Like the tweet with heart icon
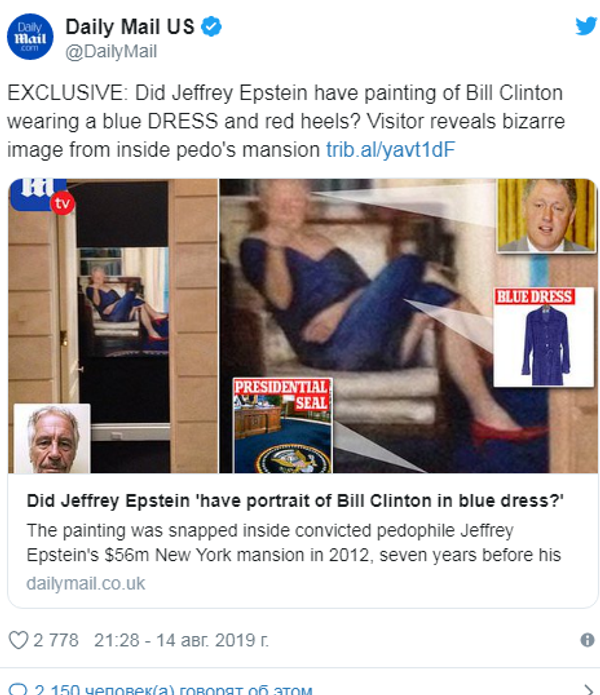The width and height of the screenshot is (600, 695). [x=19, y=640]
